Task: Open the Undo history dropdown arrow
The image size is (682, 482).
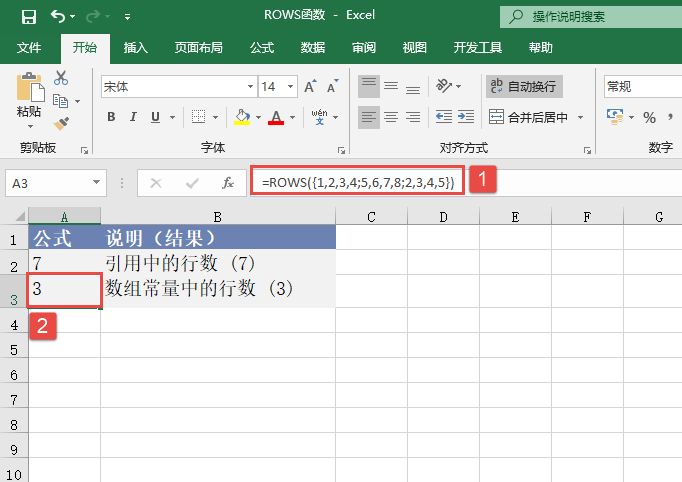Action: tap(73, 17)
